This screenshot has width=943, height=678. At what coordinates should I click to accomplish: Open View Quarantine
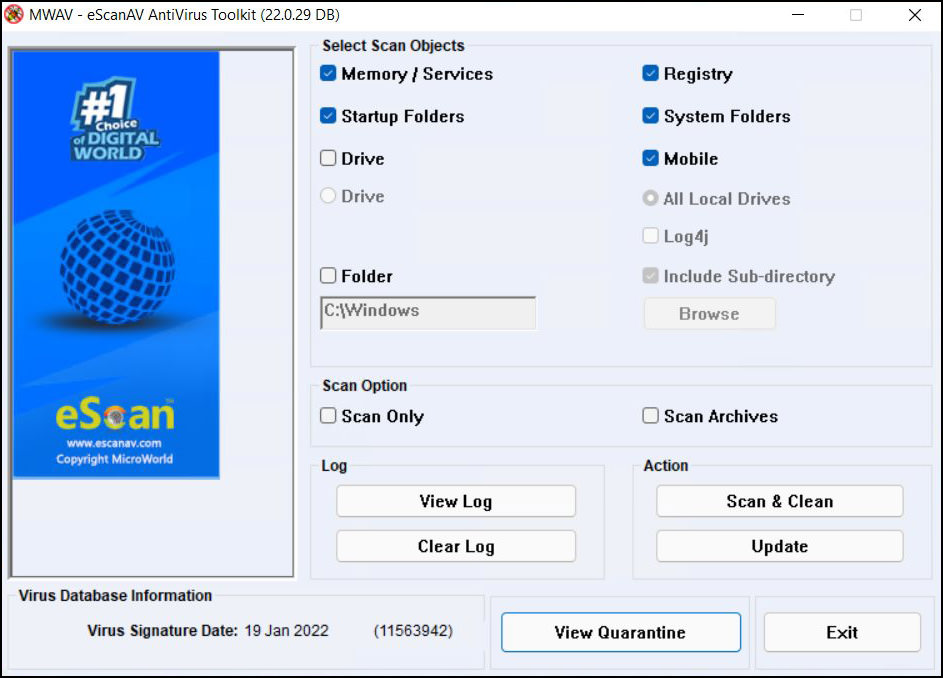tap(621, 632)
